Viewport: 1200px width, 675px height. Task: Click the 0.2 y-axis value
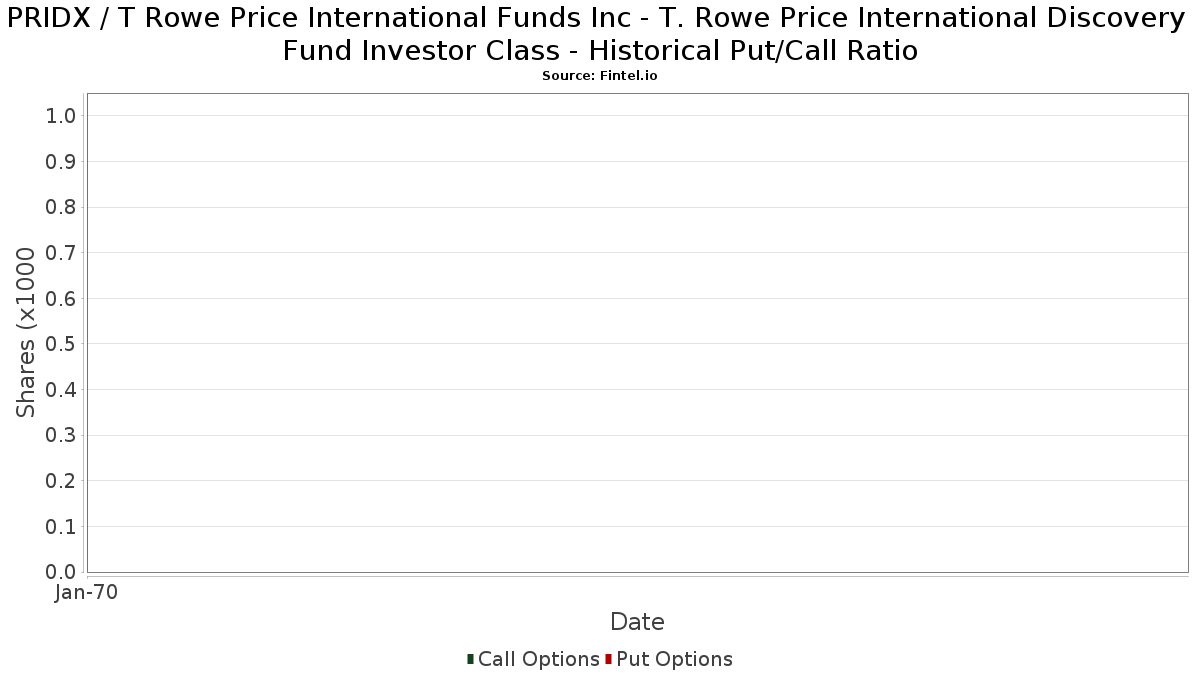point(61,481)
